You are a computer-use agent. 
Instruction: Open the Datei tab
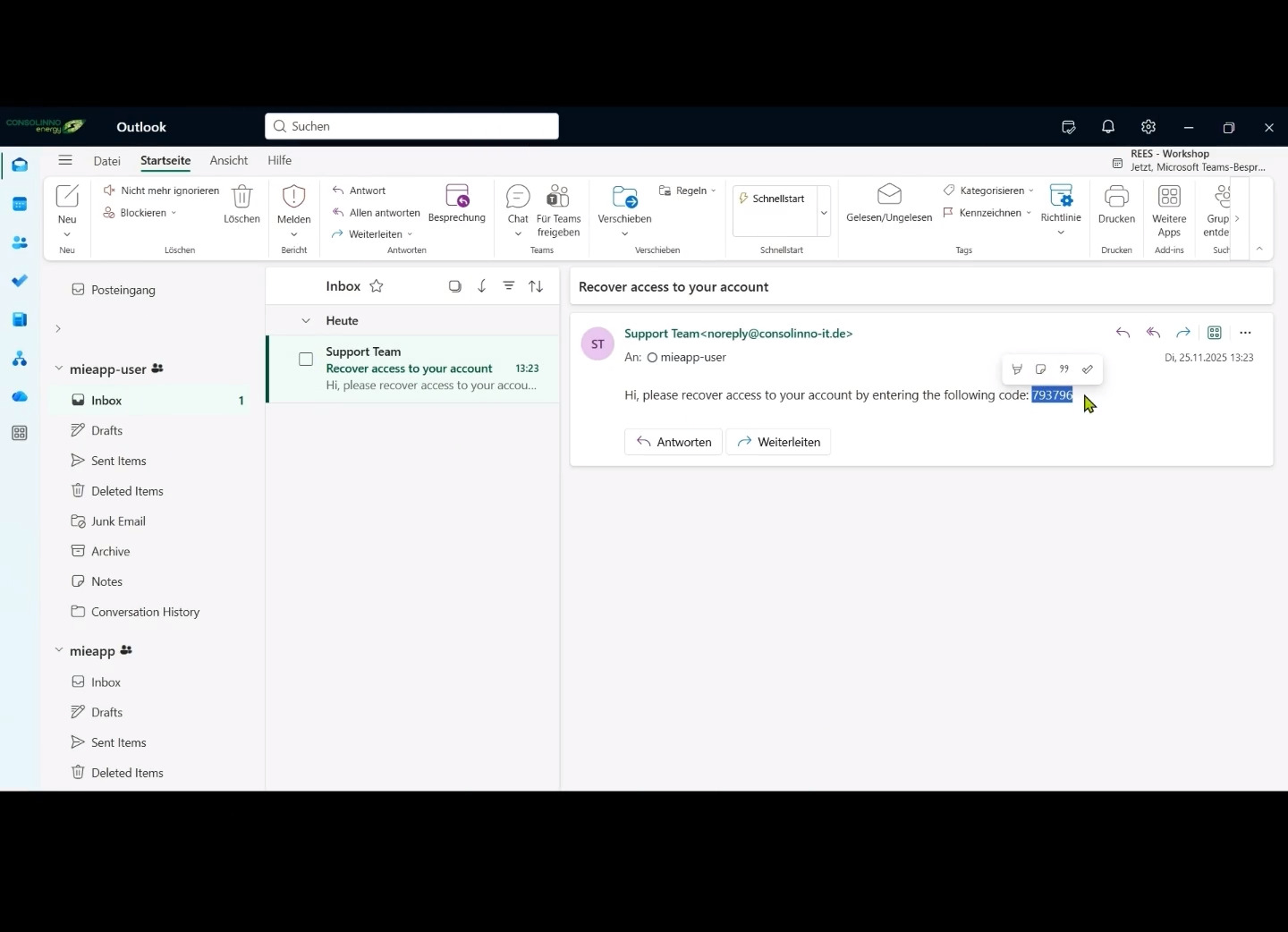(x=107, y=161)
